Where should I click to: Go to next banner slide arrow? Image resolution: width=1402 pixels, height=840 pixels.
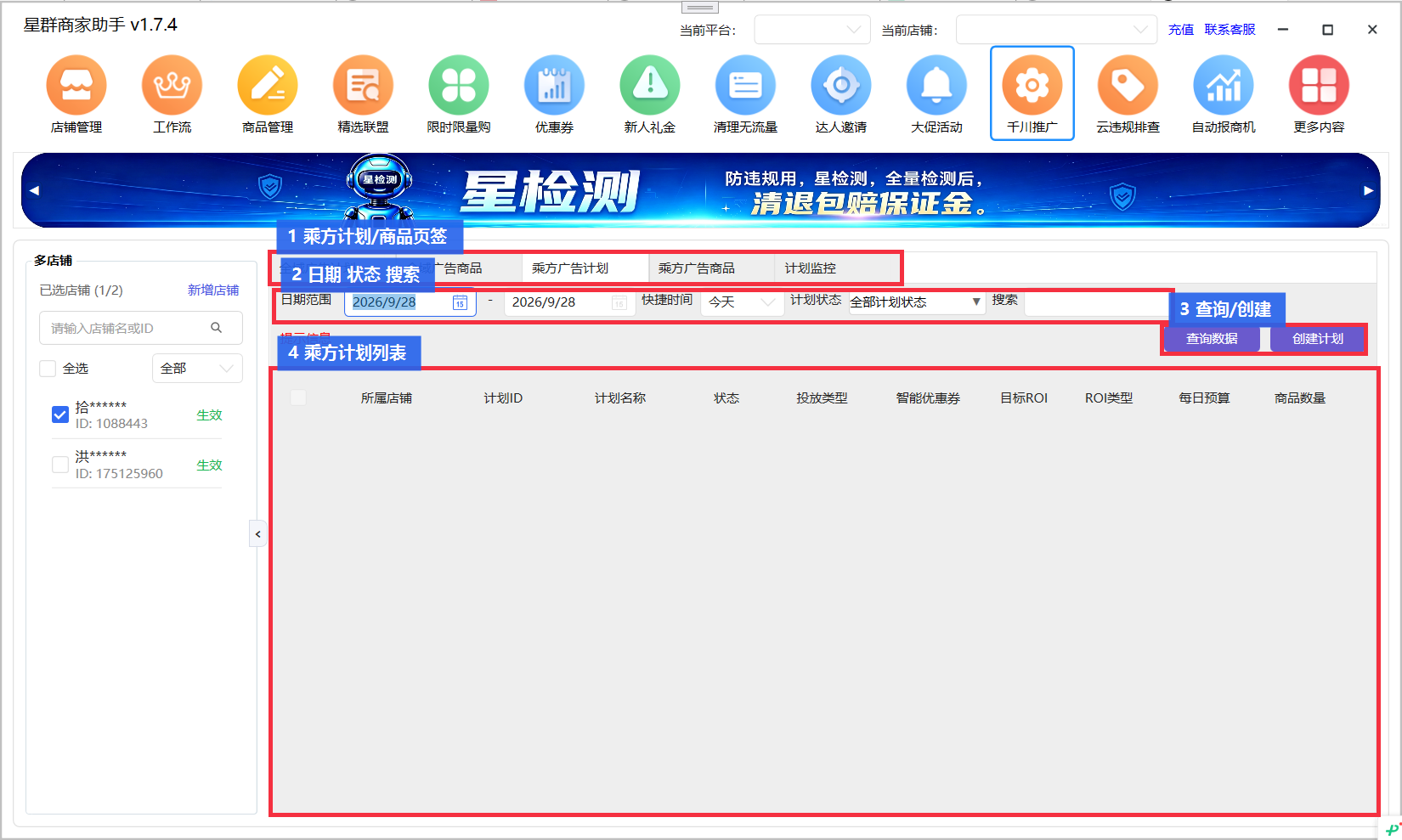click(1368, 190)
